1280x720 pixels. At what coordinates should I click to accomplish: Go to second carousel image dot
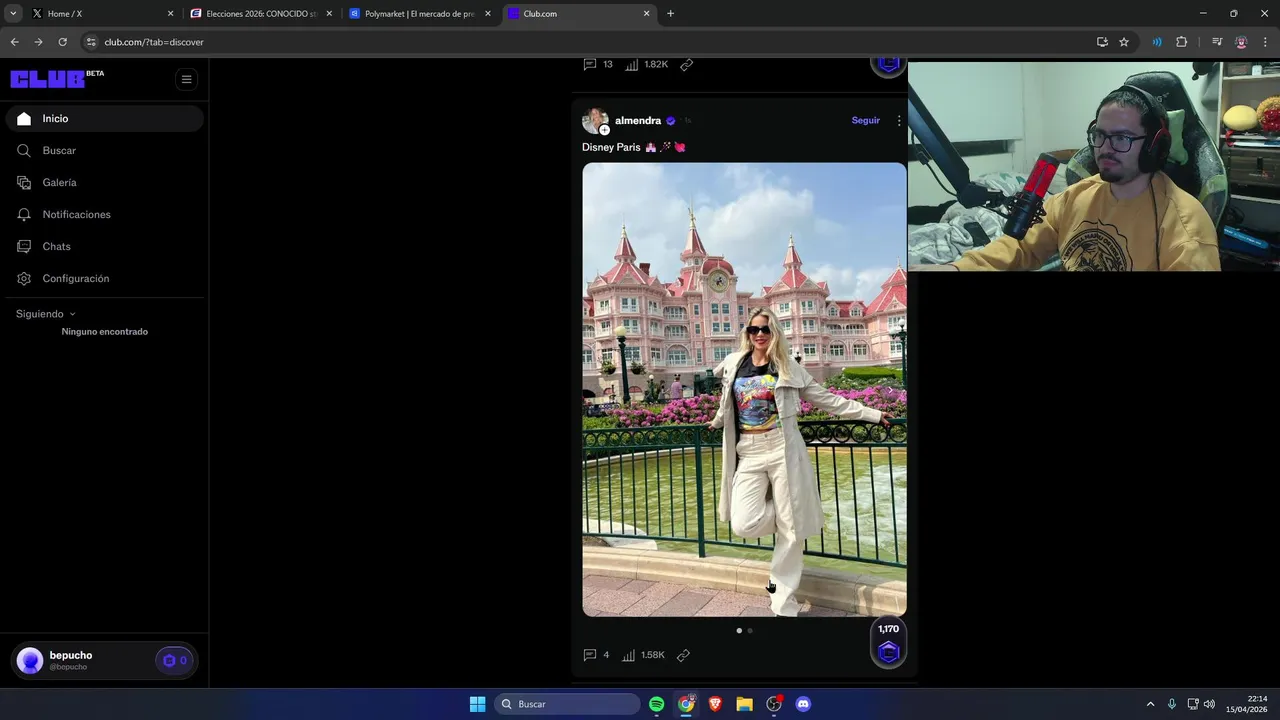click(750, 630)
